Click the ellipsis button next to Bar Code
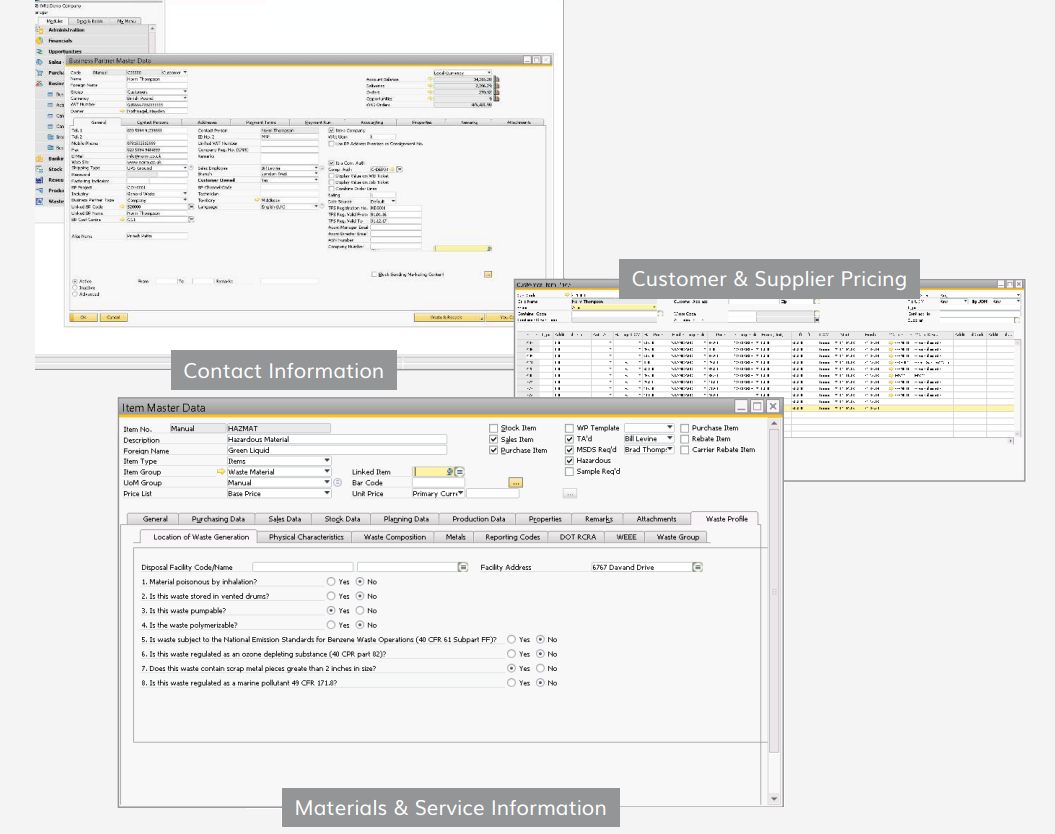 [514, 481]
